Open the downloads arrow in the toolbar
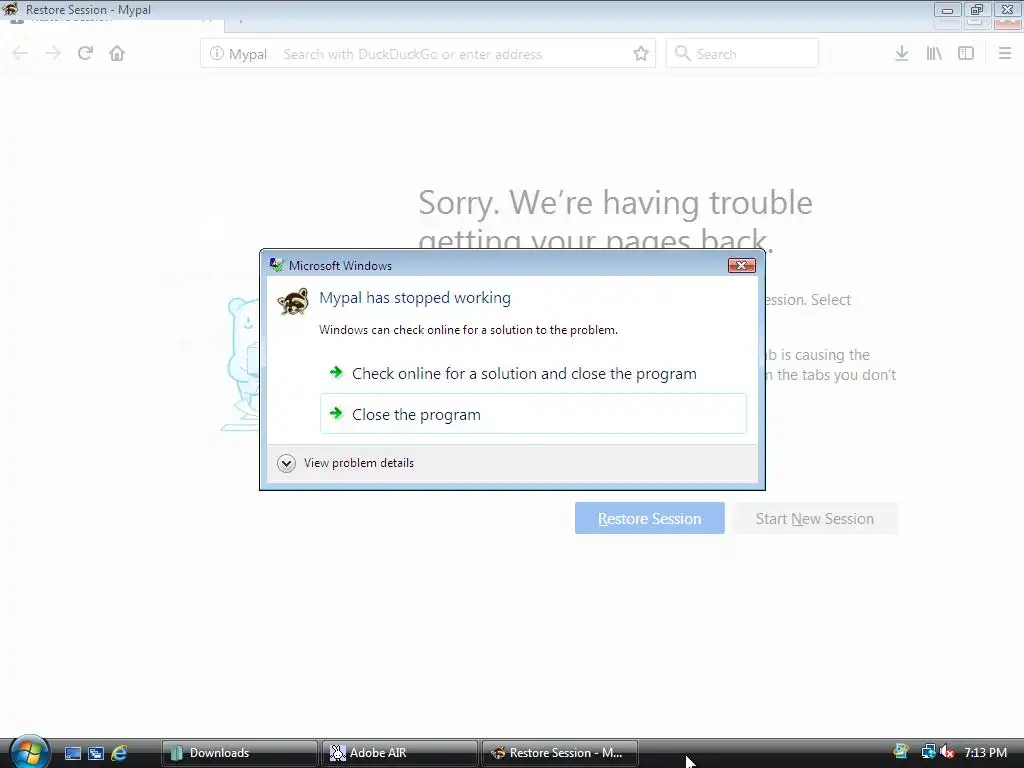1024x768 pixels. tap(901, 54)
